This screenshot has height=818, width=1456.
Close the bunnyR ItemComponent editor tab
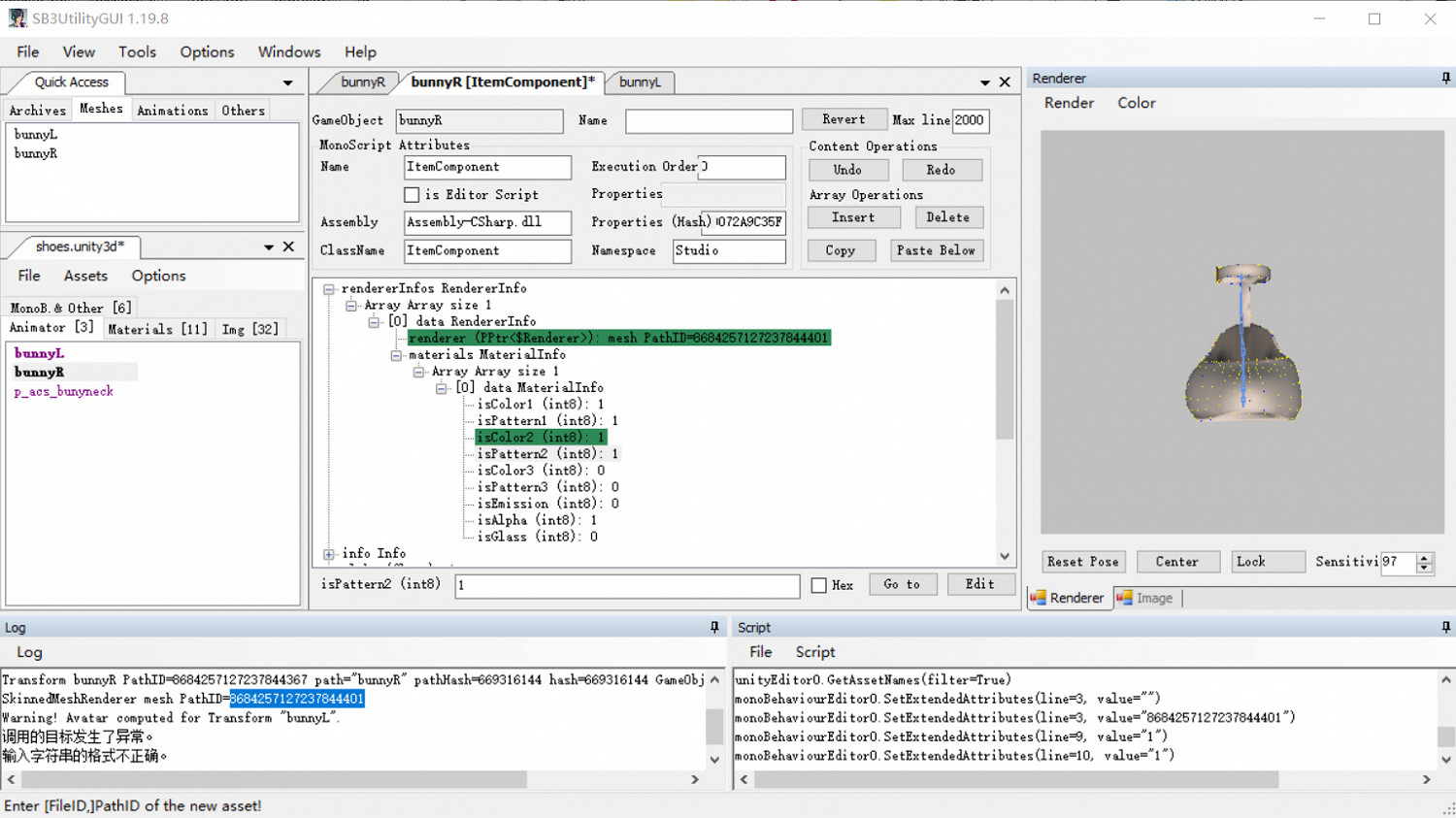click(1005, 82)
